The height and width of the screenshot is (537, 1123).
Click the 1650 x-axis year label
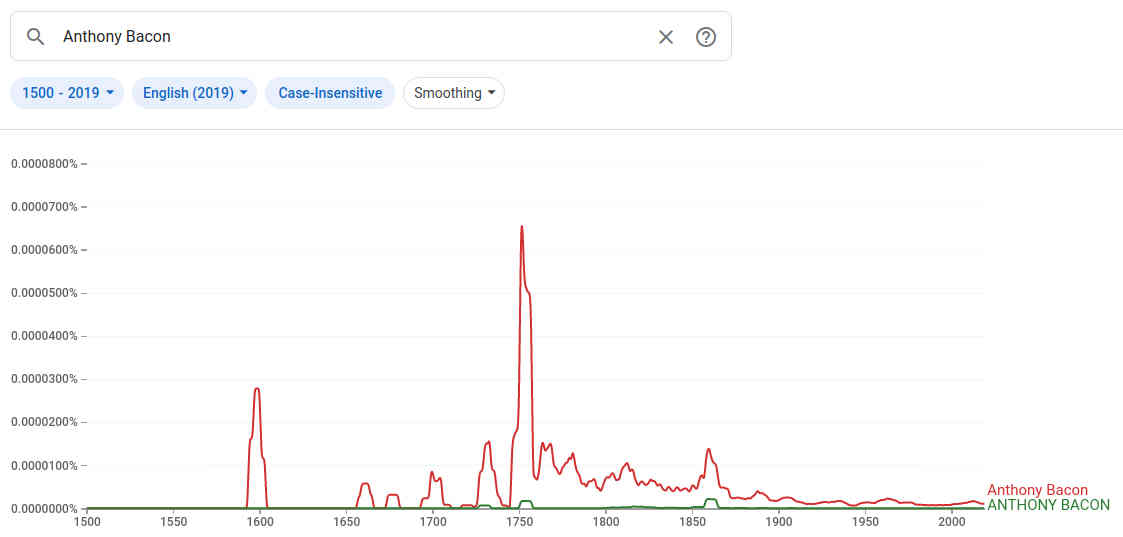[x=346, y=521]
